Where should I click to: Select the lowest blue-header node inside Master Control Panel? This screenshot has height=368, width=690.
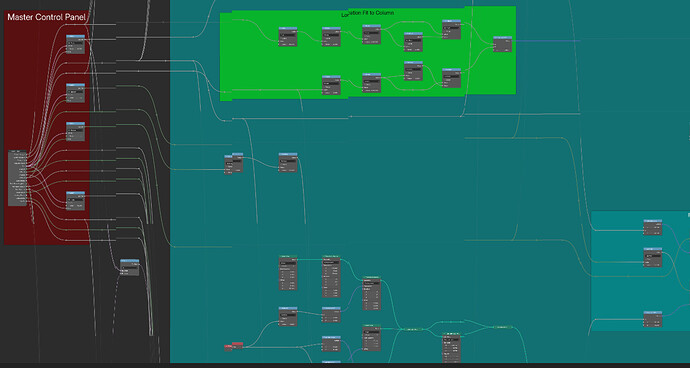point(75,200)
